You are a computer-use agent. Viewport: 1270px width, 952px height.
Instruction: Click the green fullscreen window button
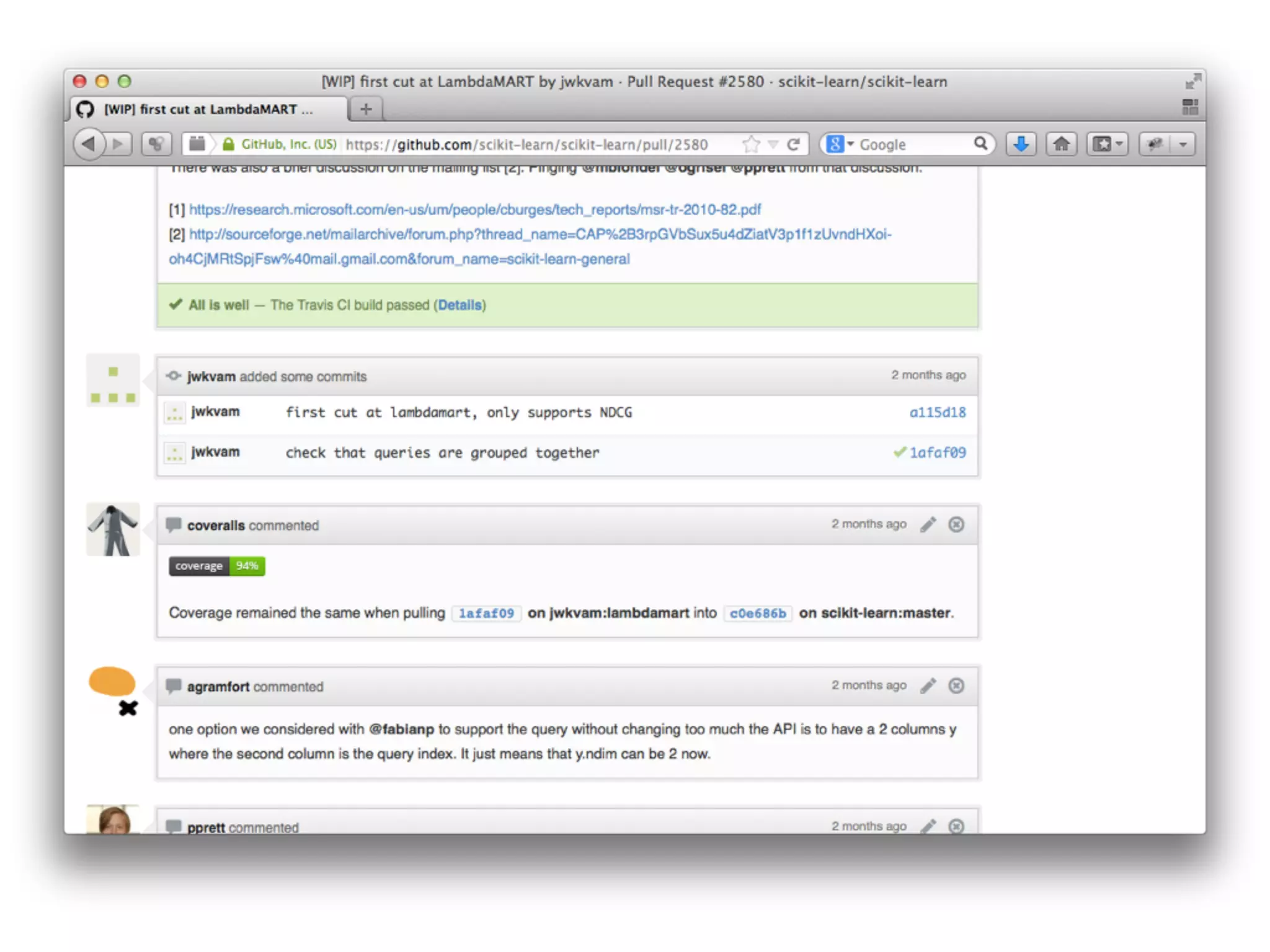125,81
